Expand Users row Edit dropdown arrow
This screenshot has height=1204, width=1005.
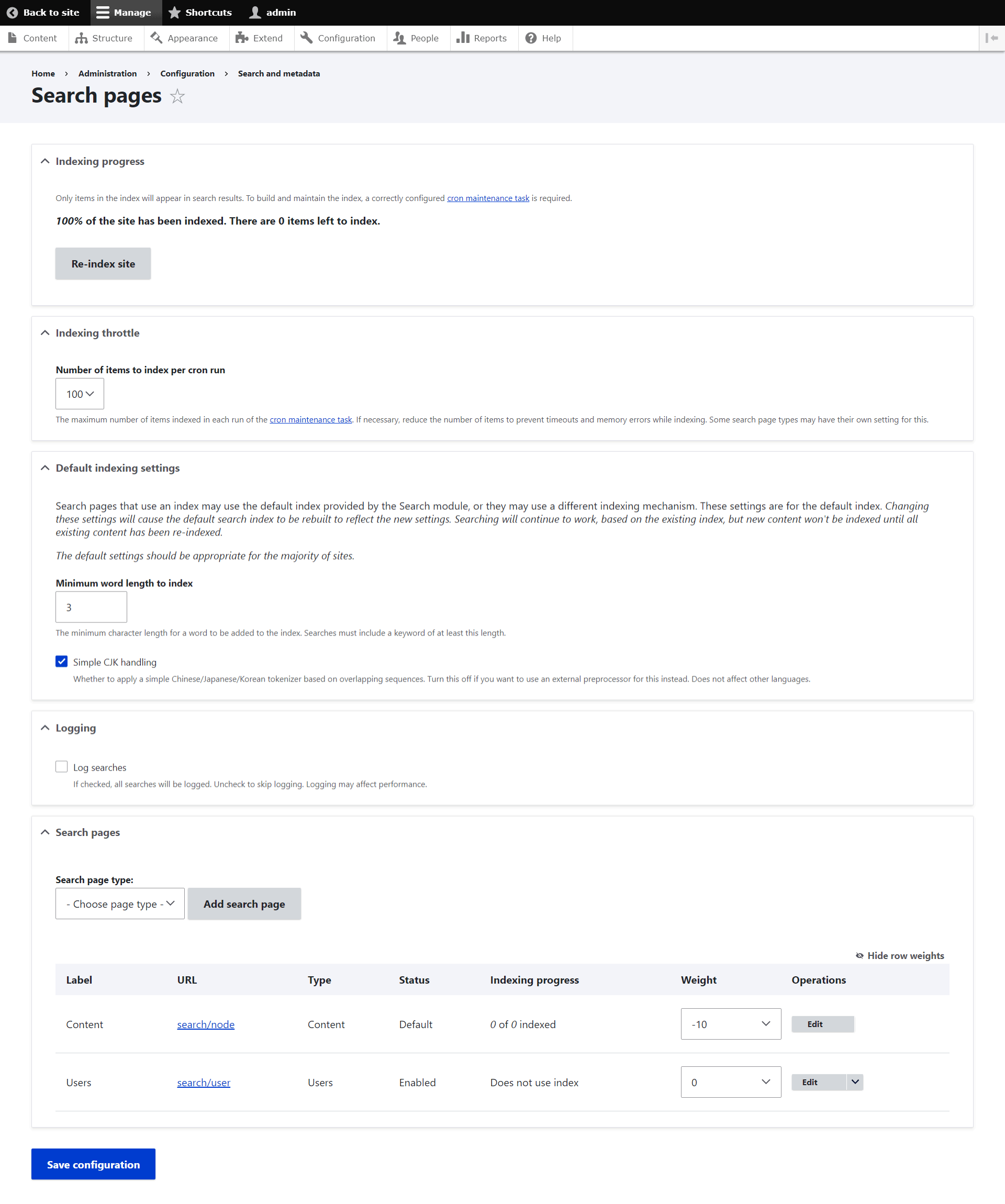(855, 1083)
